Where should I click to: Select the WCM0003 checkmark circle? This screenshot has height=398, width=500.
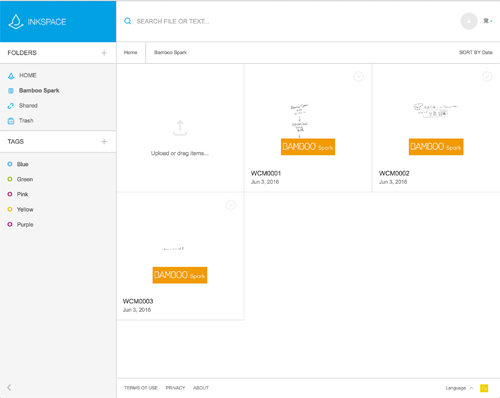(x=231, y=205)
